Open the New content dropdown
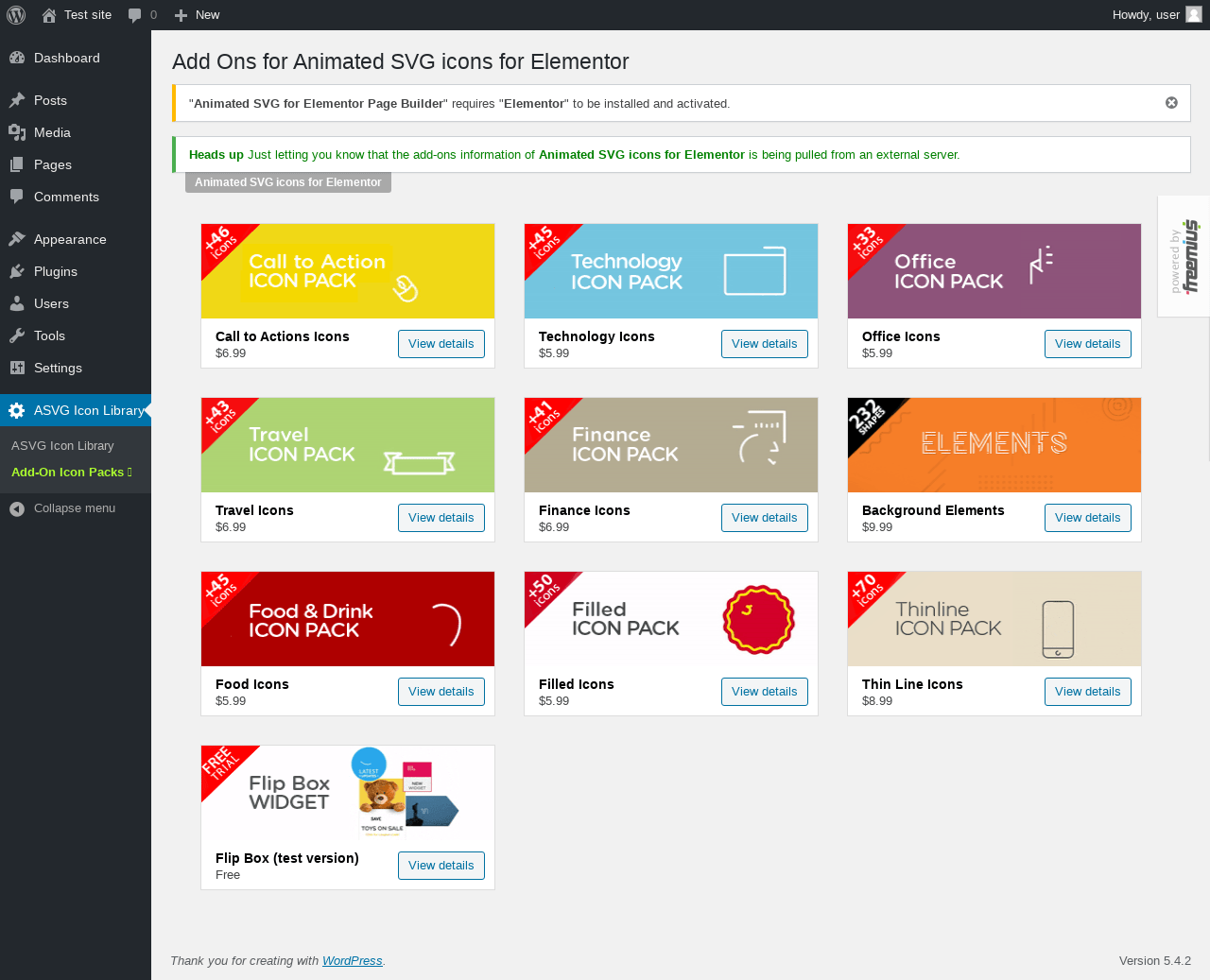Viewport: 1210px width, 980px height. 197,15
